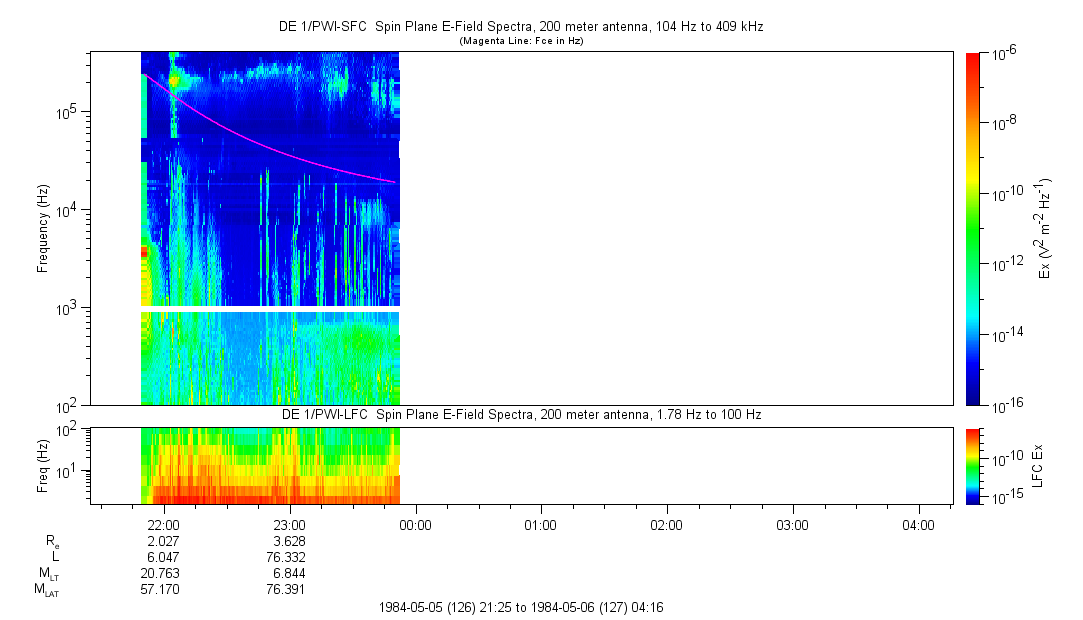Click the Freq (Hz) label of LFC panel
This screenshot has width=1083, height=620.
tap(43, 466)
